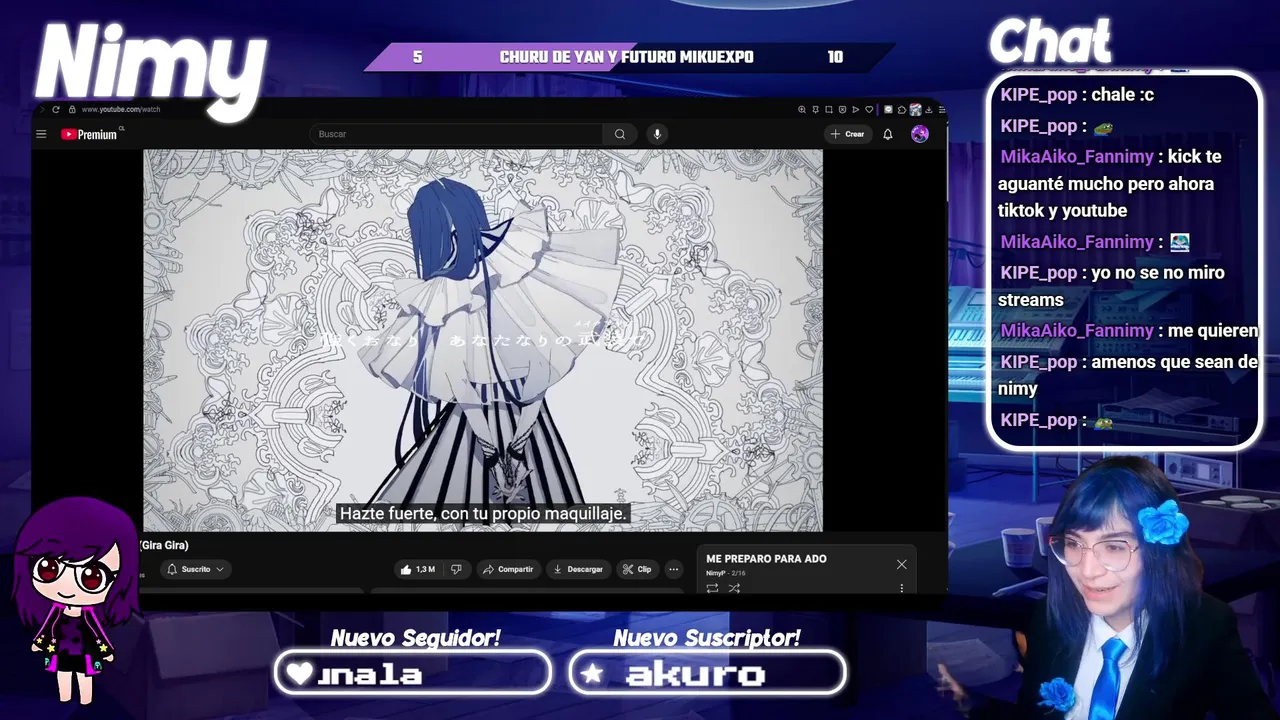Click the Spanish subtitle 'Hazte fuerte' text
The width and height of the screenshot is (1280, 720).
click(484, 513)
